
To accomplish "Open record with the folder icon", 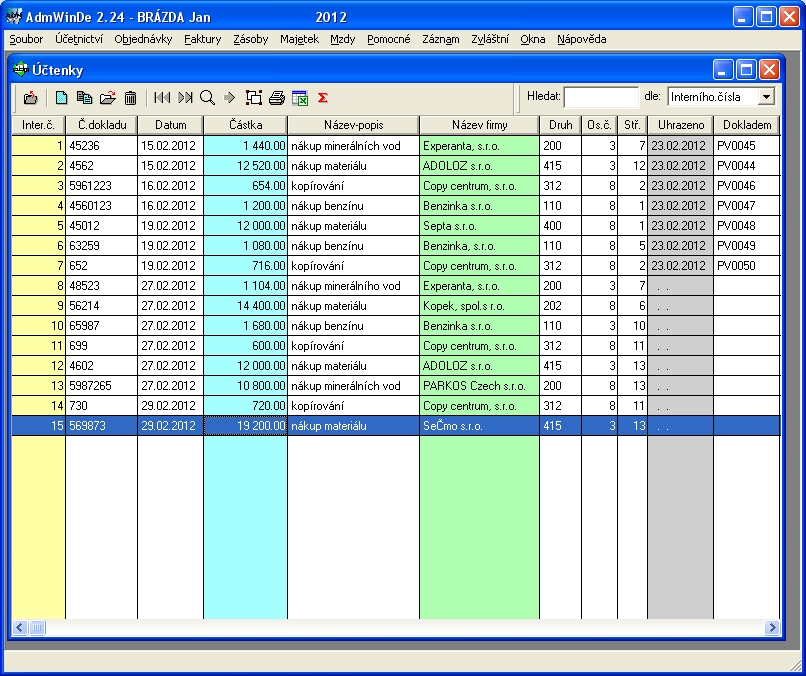I will coord(107,98).
